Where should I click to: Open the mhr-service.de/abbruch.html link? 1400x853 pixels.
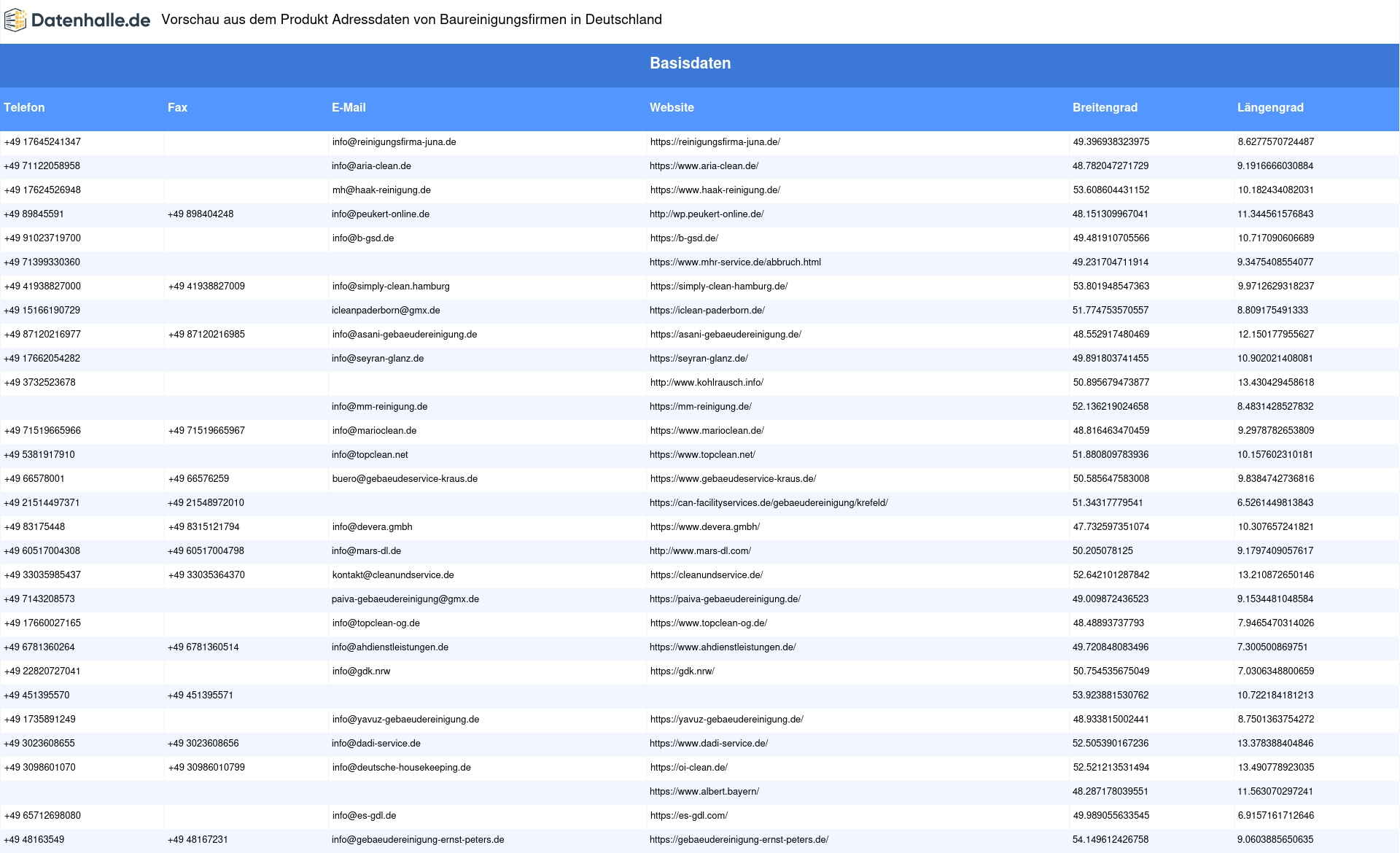point(735,262)
